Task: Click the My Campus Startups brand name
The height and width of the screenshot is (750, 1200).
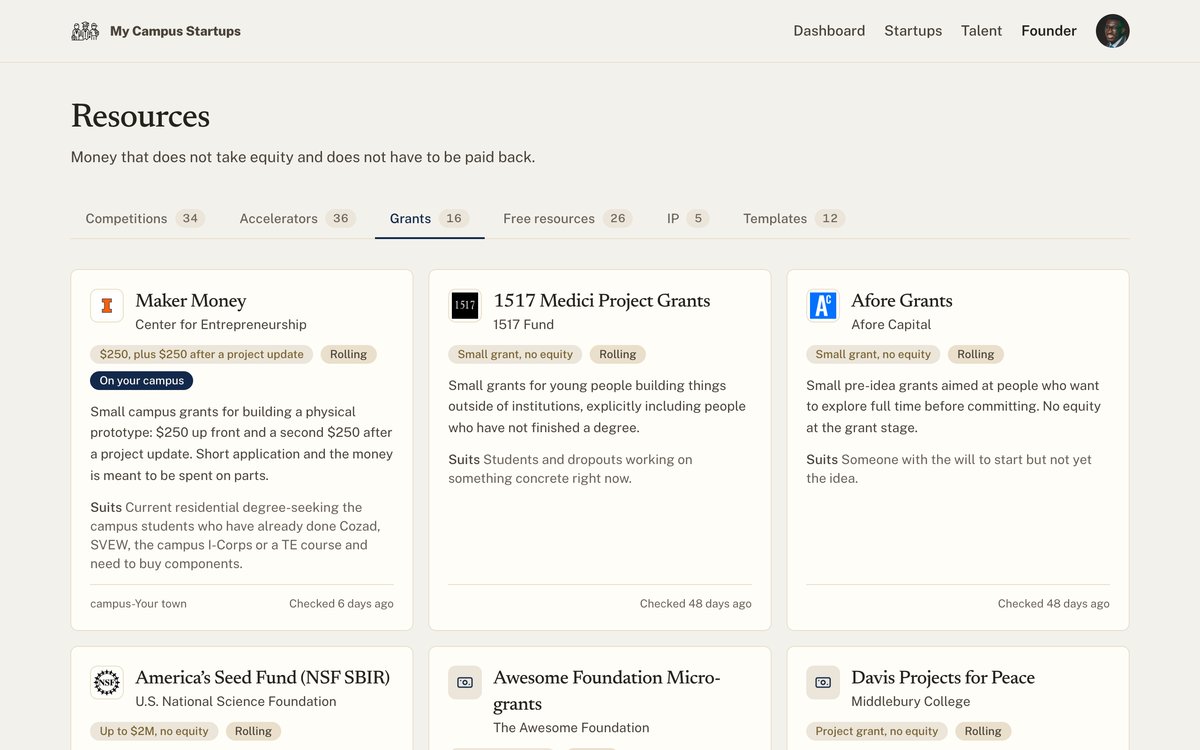Action: point(175,31)
